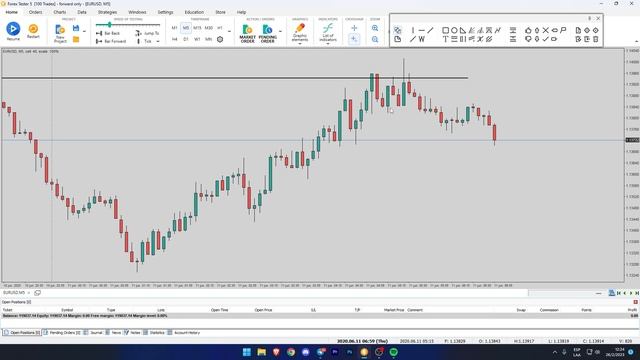Switch to the Statistics tab
This screenshot has width=640, height=360.
154,333
